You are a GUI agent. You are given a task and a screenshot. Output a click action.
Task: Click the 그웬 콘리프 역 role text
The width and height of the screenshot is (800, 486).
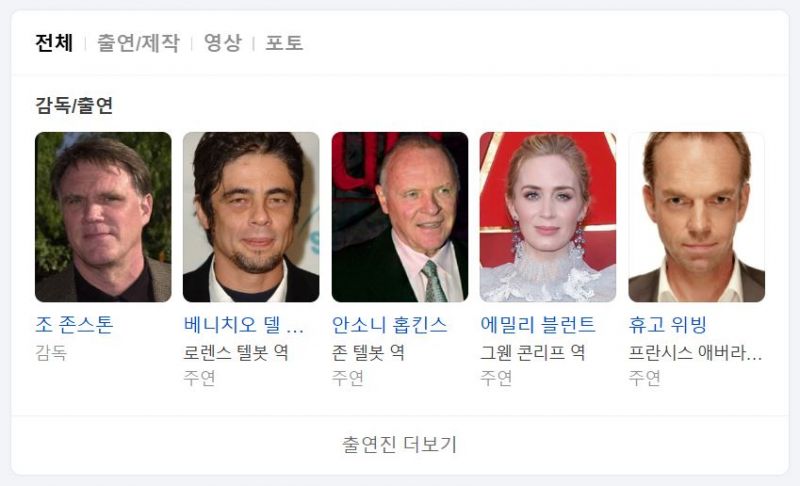532,352
